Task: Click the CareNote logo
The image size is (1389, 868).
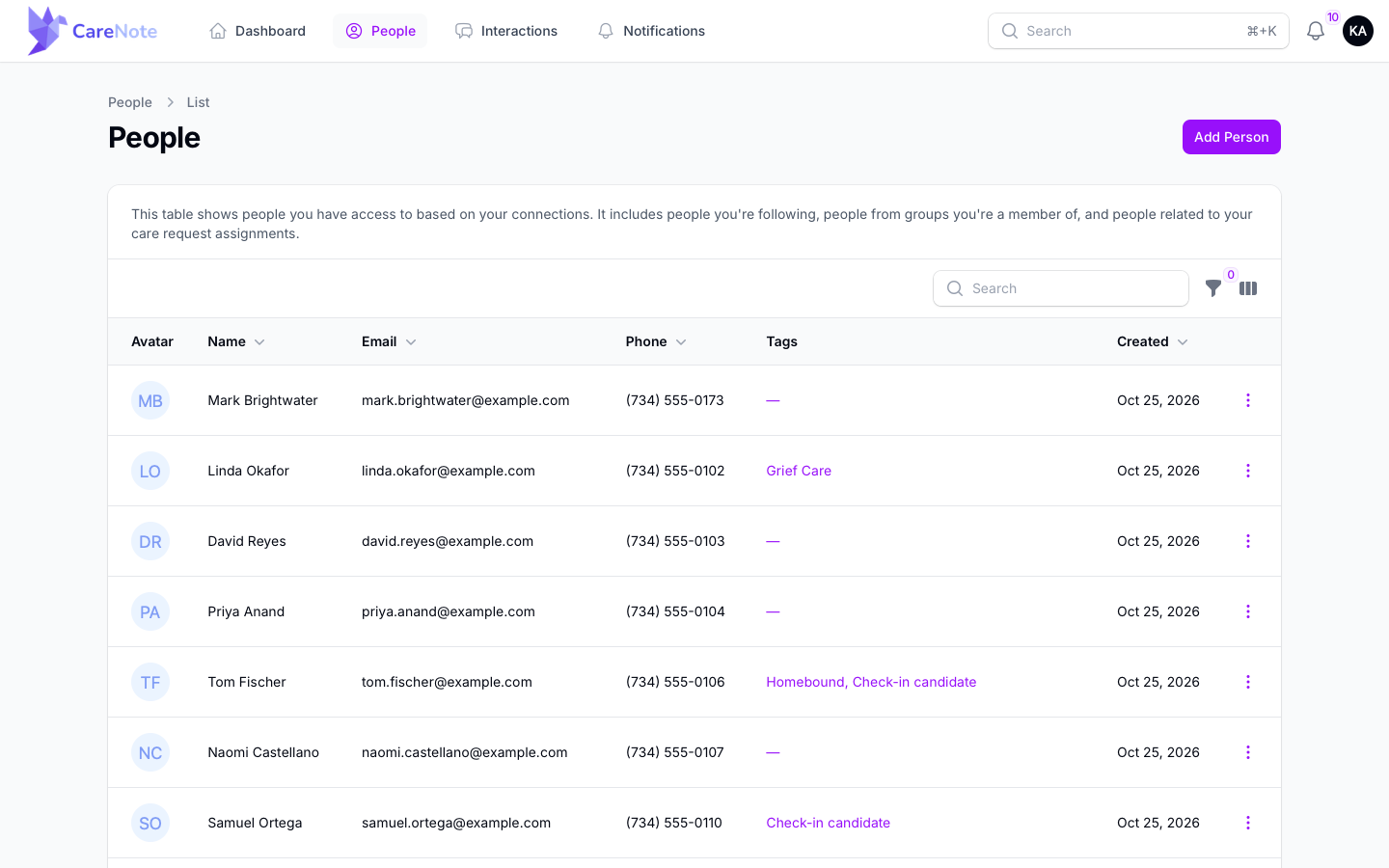Action: tap(93, 31)
